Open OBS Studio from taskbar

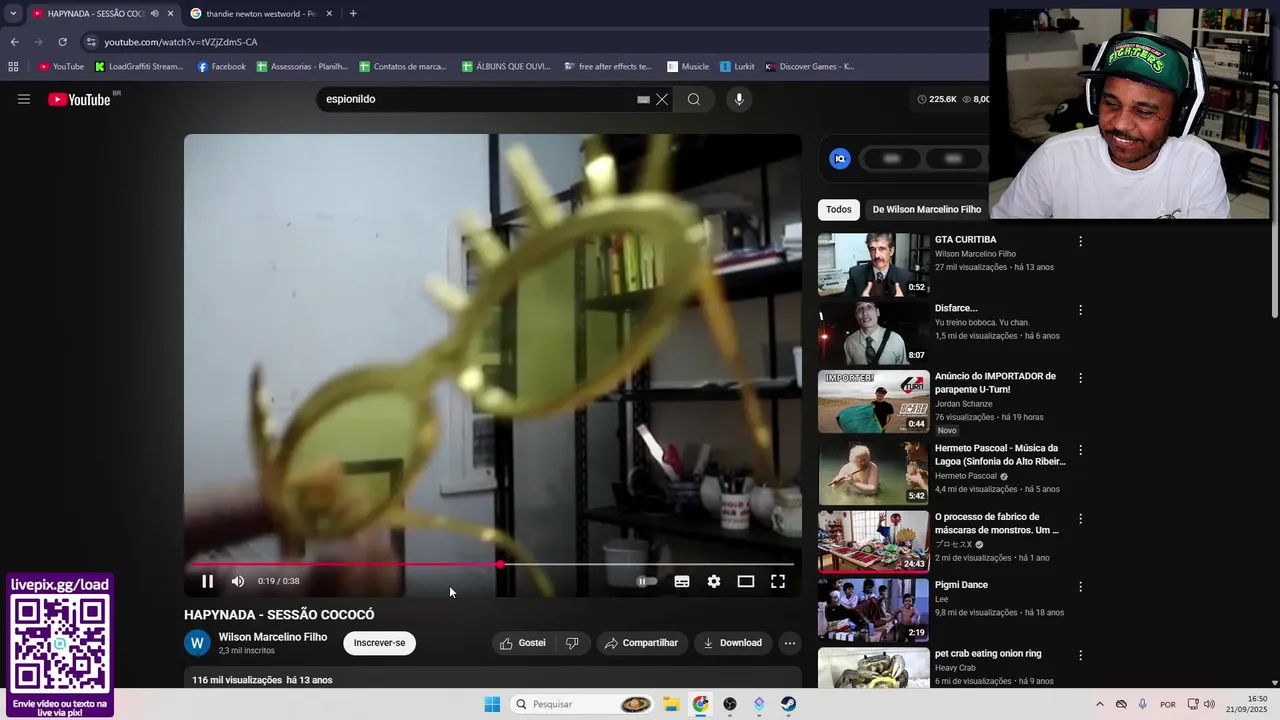click(x=730, y=704)
